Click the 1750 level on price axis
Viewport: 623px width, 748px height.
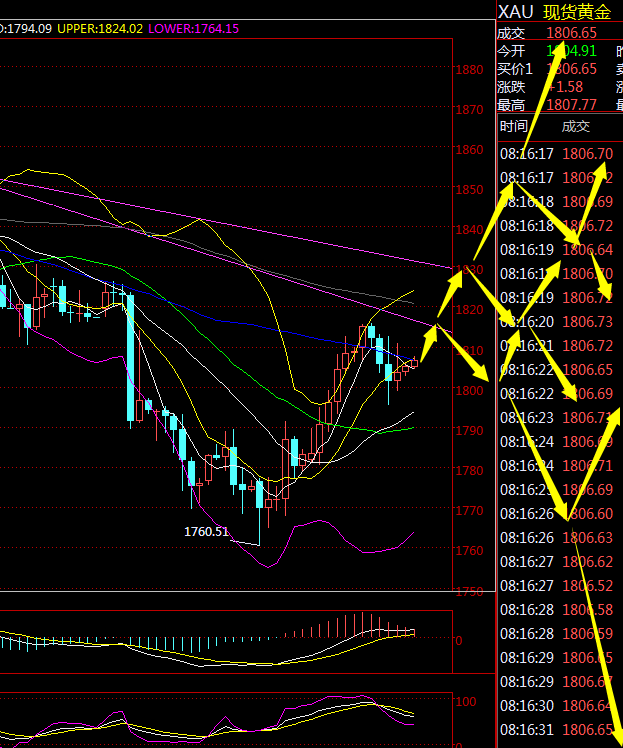pyautogui.click(x=468, y=591)
